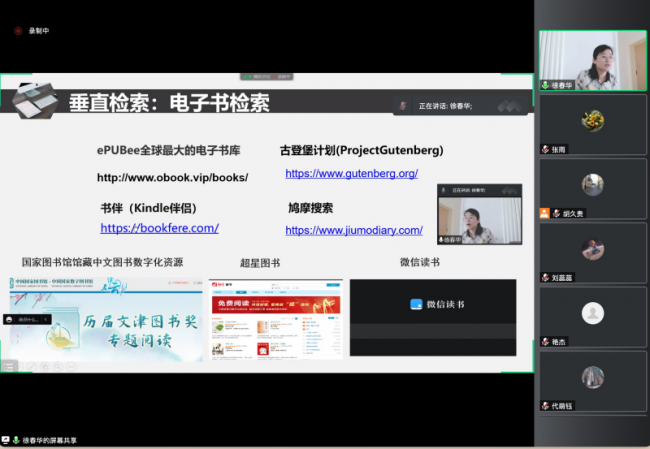Image resolution: width=650 pixels, height=449 pixels.
Task: Open the gutenberg.org hyperlink
Action: click(x=352, y=173)
